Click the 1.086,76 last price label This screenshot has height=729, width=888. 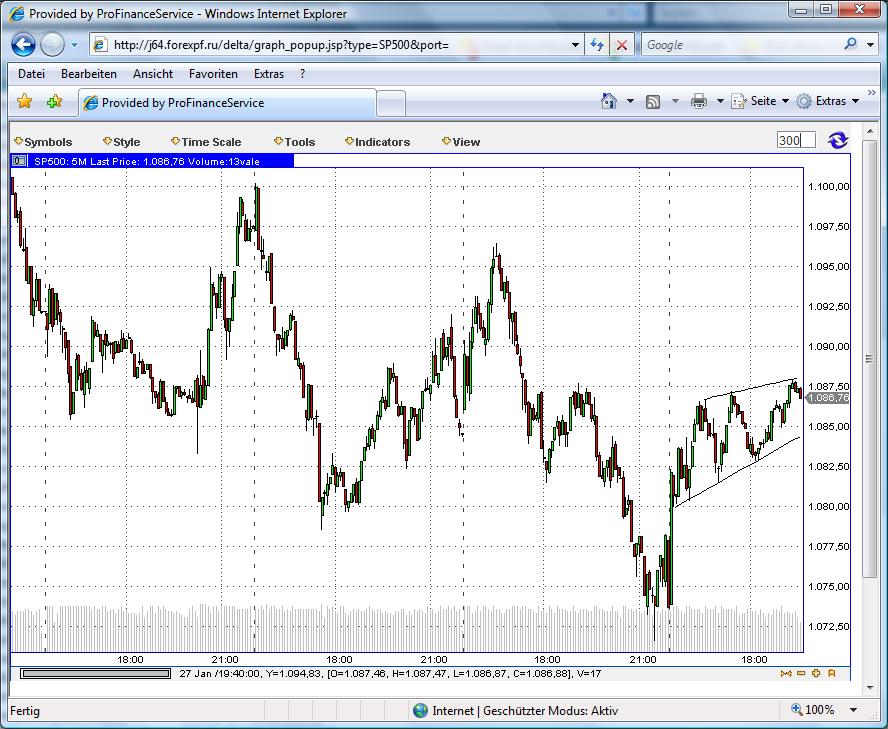click(828, 398)
